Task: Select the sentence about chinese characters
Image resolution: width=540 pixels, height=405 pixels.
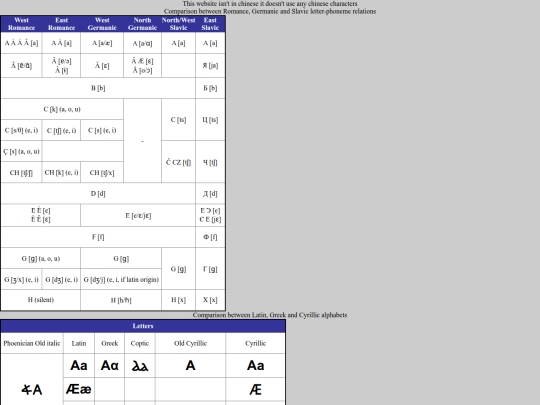Action: tap(270, 4)
